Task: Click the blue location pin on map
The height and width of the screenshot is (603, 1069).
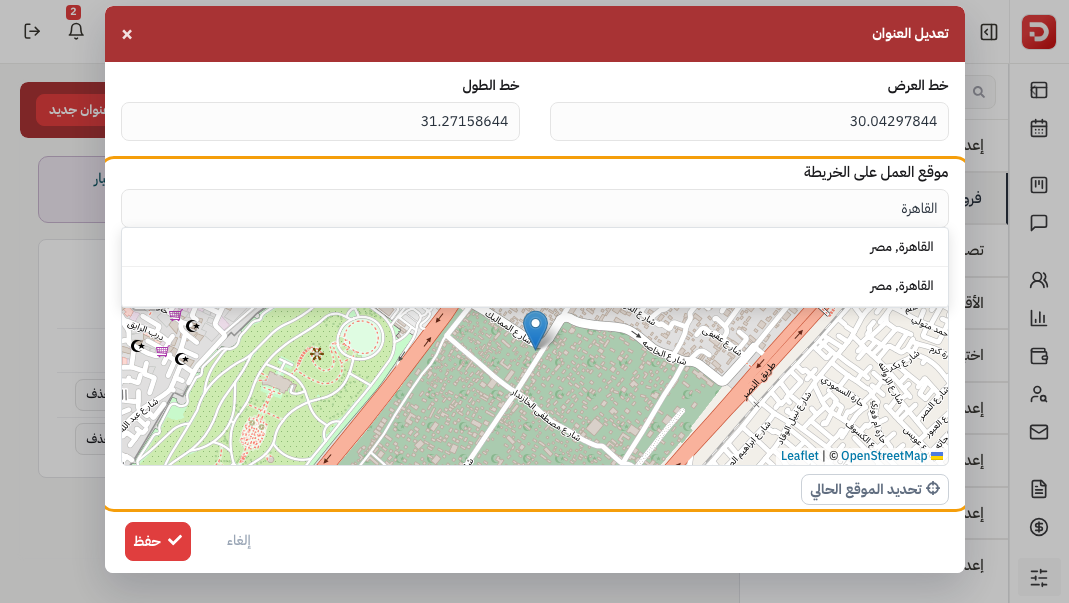Action: (x=535, y=329)
